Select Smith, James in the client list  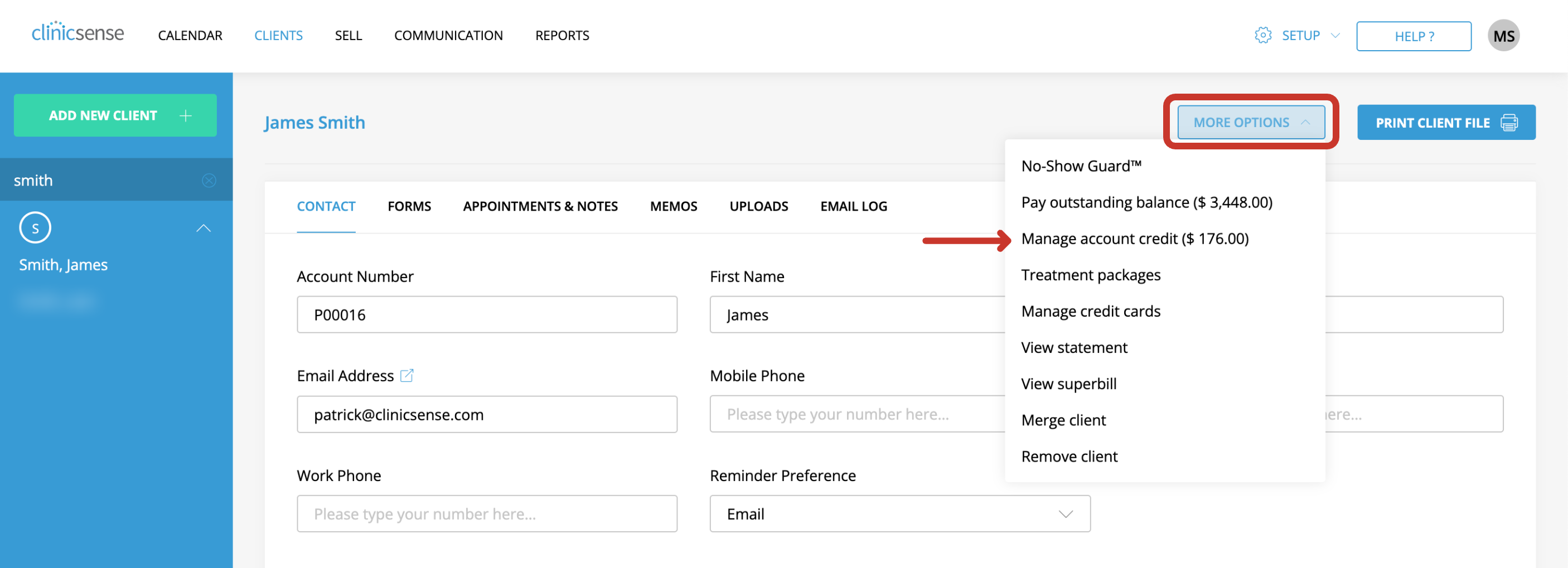[62, 265]
